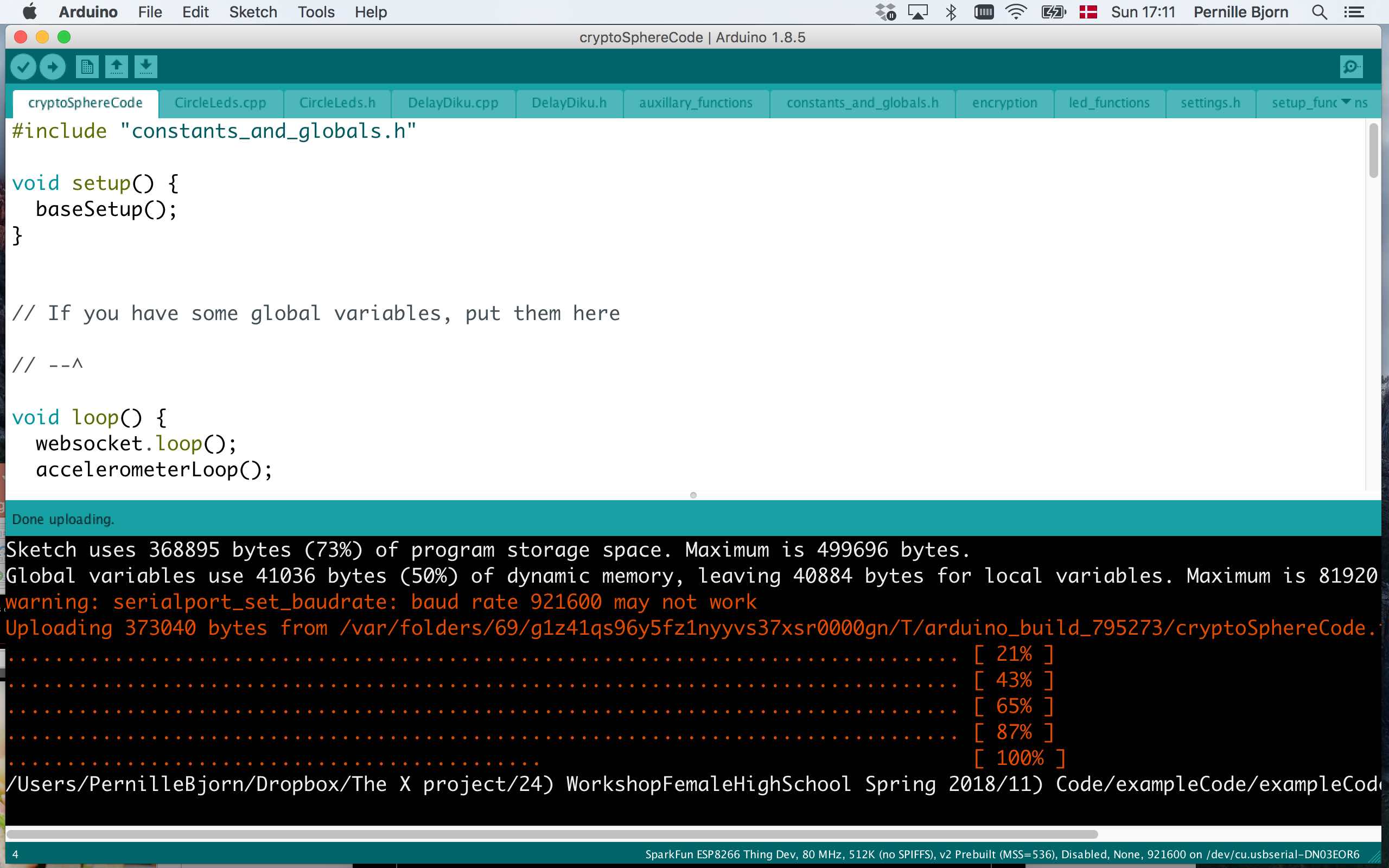Click the websocket.loop(); line
1389x868 pixels.
pos(136,444)
